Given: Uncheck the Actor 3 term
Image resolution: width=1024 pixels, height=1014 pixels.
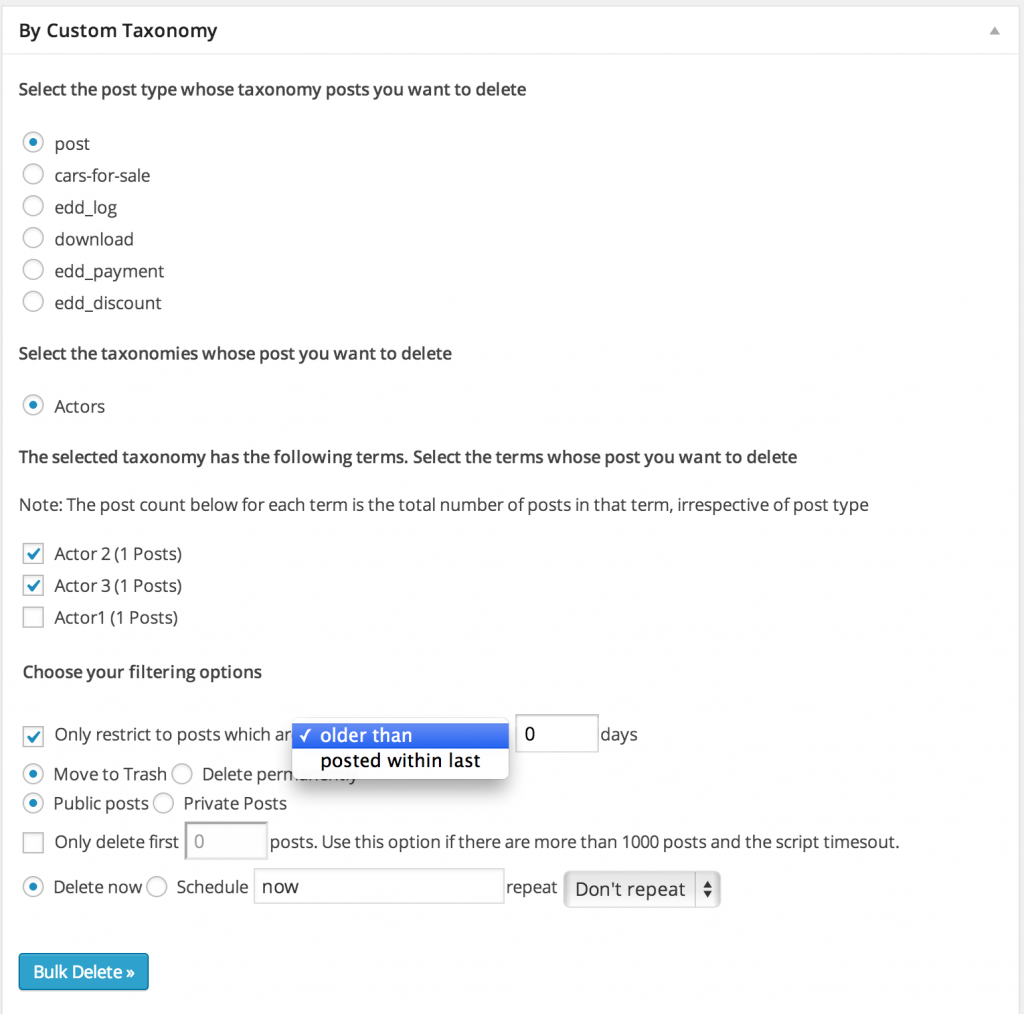Looking at the screenshot, I should pos(32,585).
